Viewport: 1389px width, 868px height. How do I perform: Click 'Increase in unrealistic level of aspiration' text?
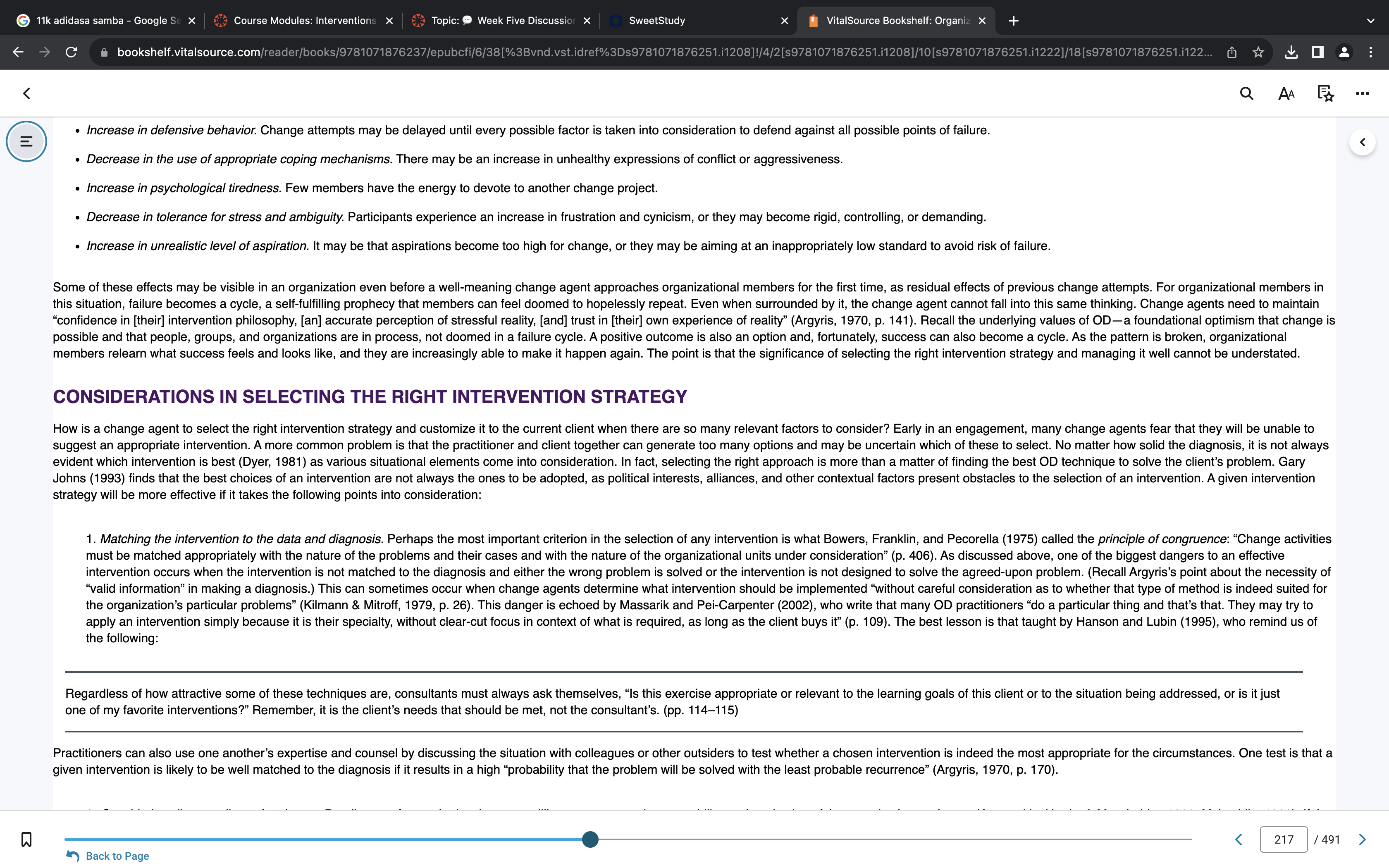click(x=198, y=246)
